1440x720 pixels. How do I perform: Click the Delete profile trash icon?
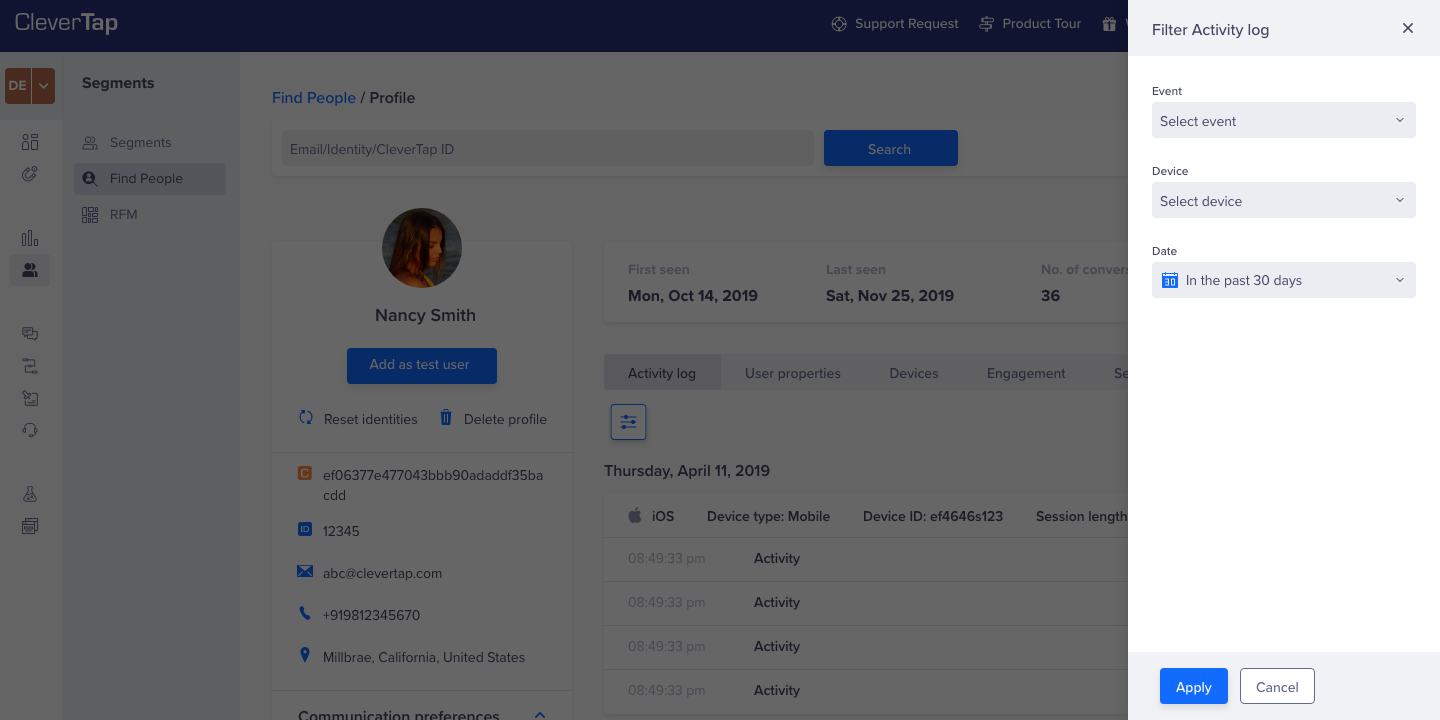(446, 418)
